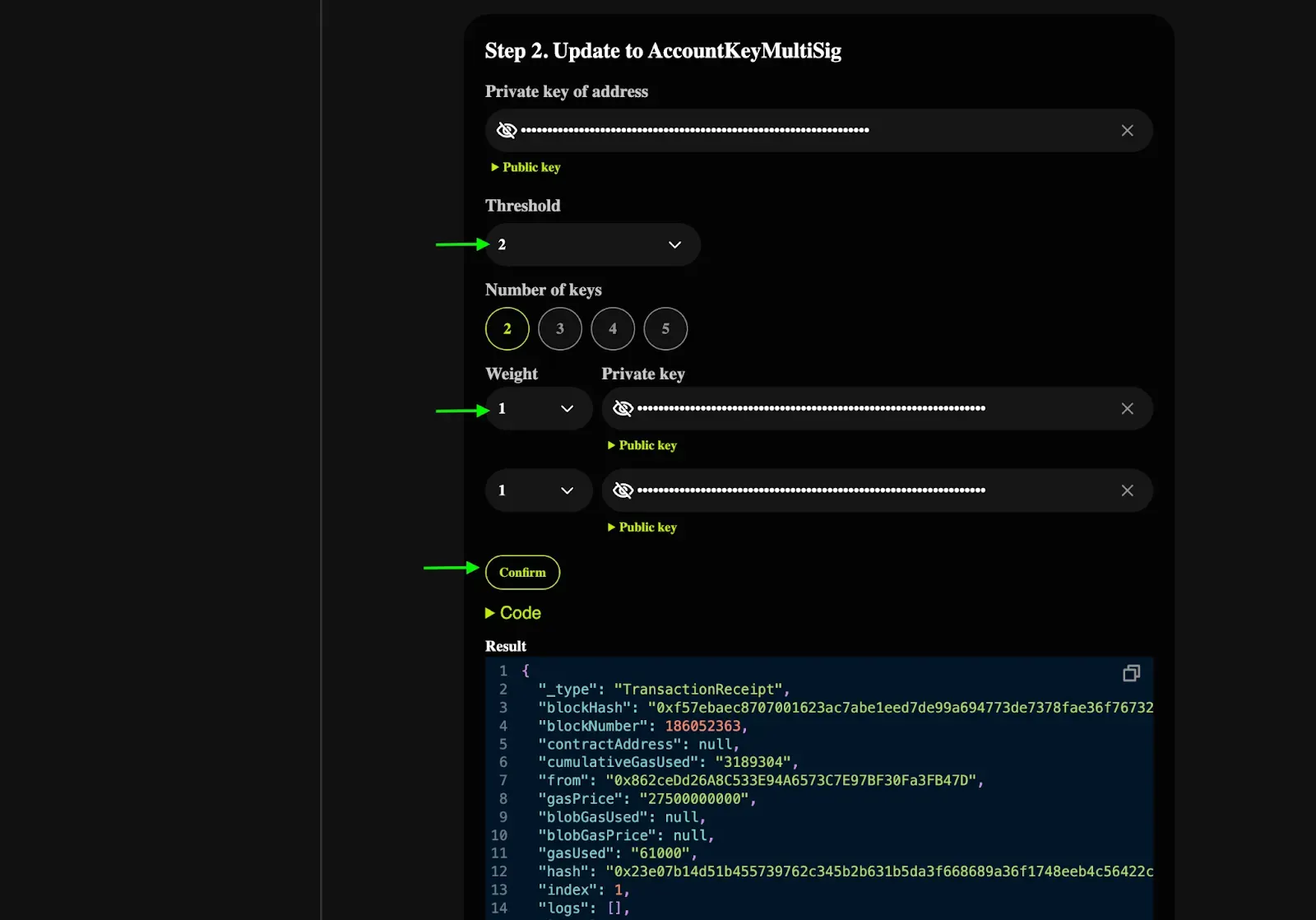Show the first weighted private key
The width and height of the screenshot is (1316, 920).
[x=623, y=409]
